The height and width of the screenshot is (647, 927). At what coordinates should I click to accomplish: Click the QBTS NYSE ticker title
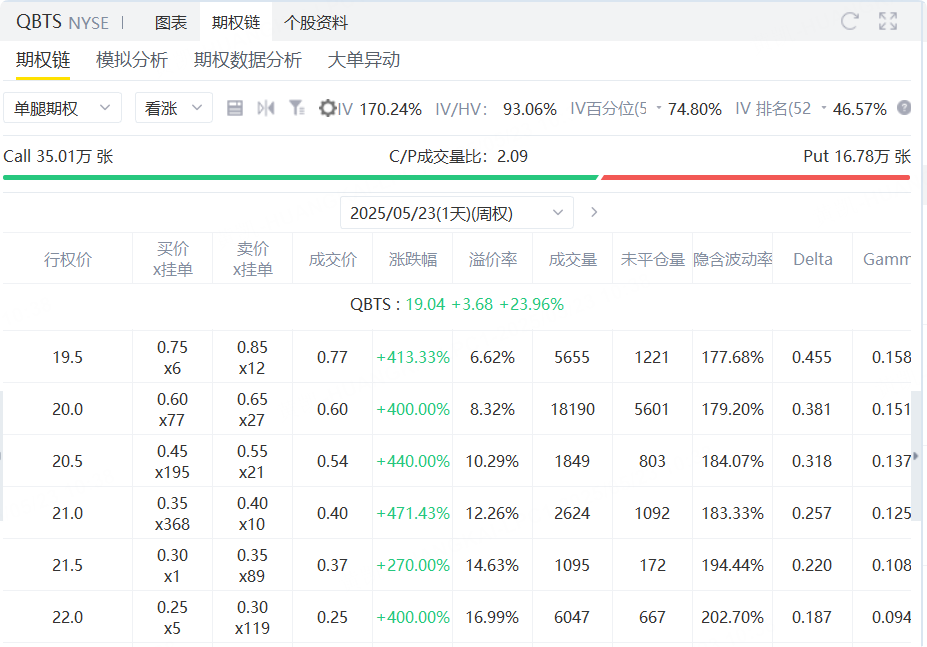(62, 22)
